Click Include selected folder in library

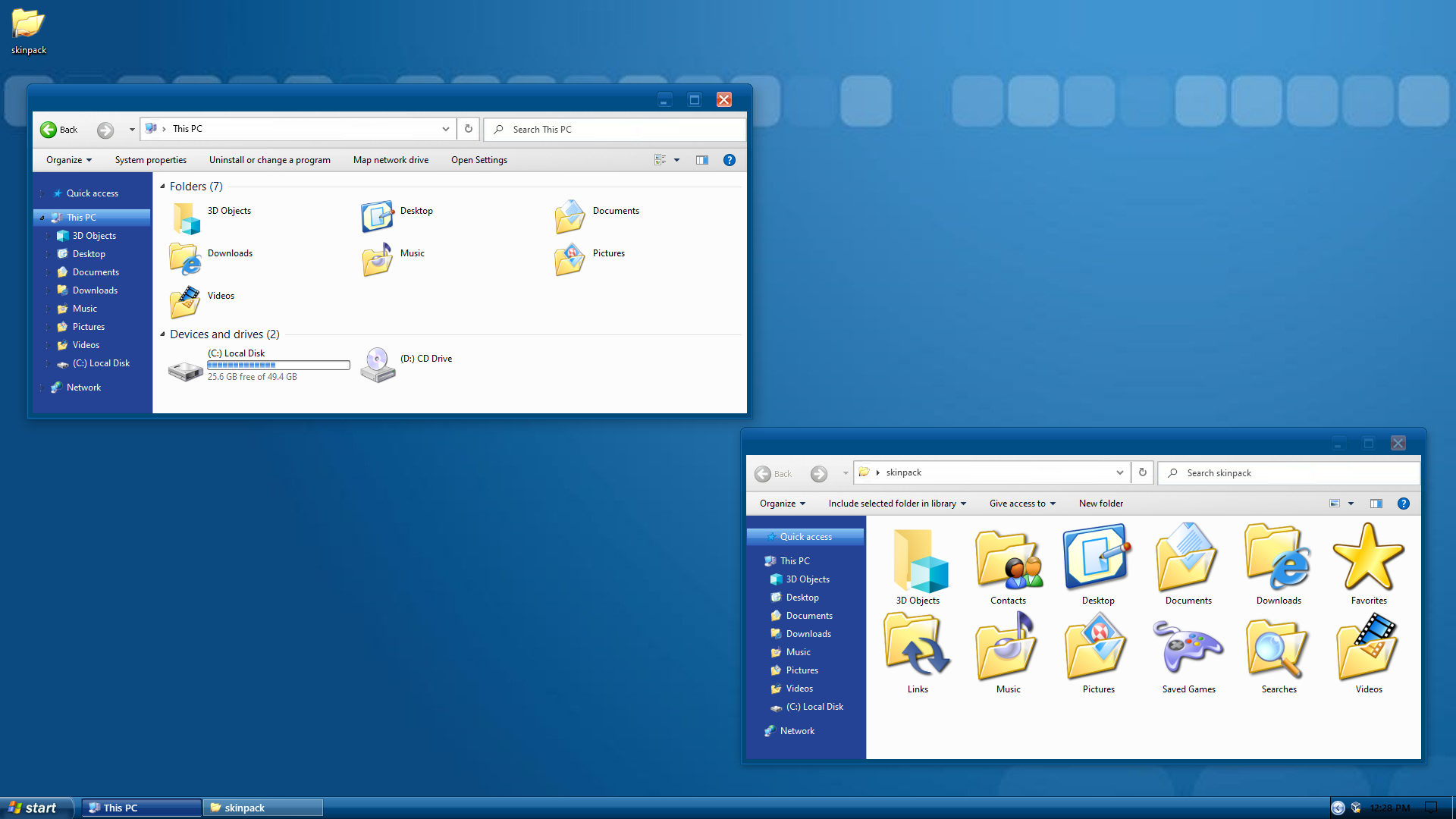click(x=896, y=504)
